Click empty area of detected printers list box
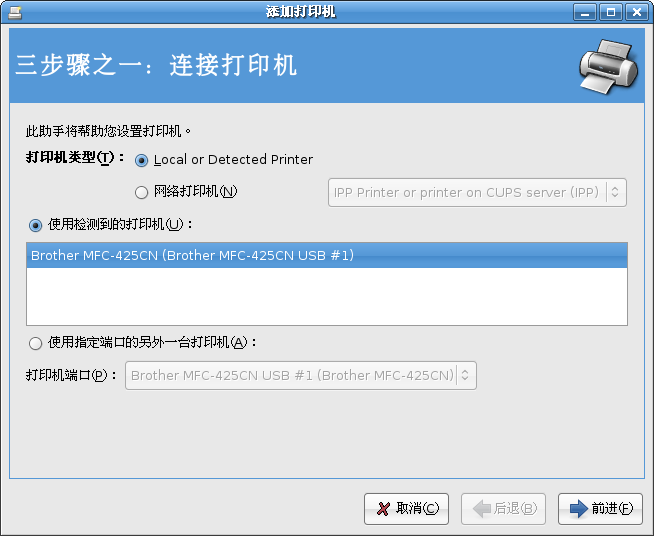The height and width of the screenshot is (536, 654). pos(327,296)
